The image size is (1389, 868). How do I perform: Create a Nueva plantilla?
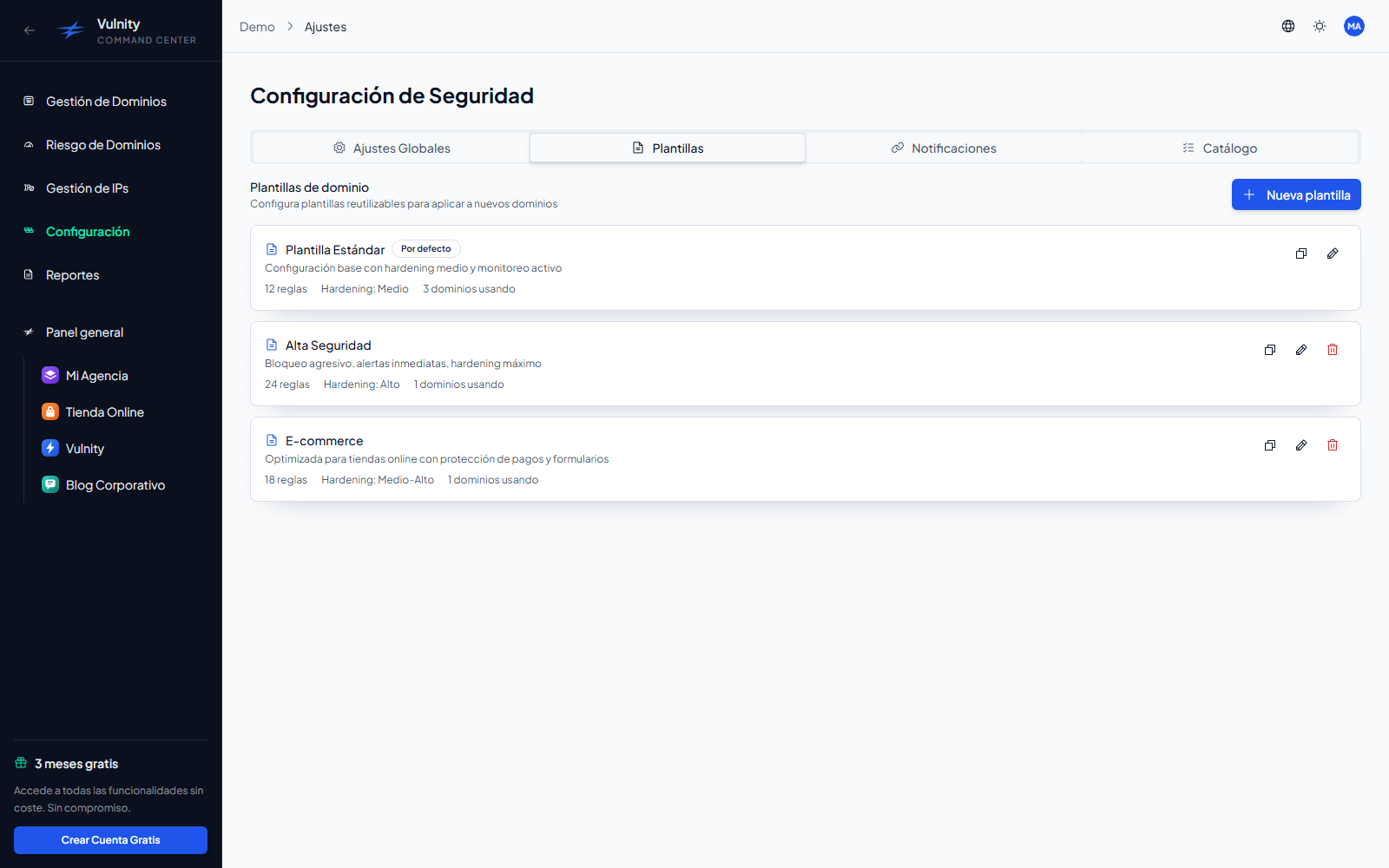click(x=1296, y=194)
